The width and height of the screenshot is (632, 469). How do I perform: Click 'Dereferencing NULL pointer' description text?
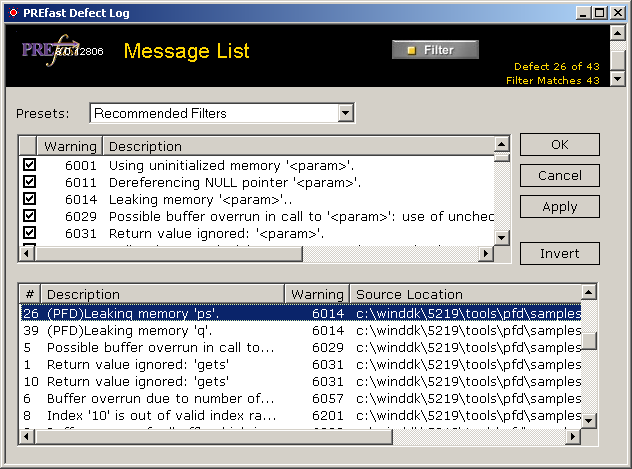pos(235,183)
